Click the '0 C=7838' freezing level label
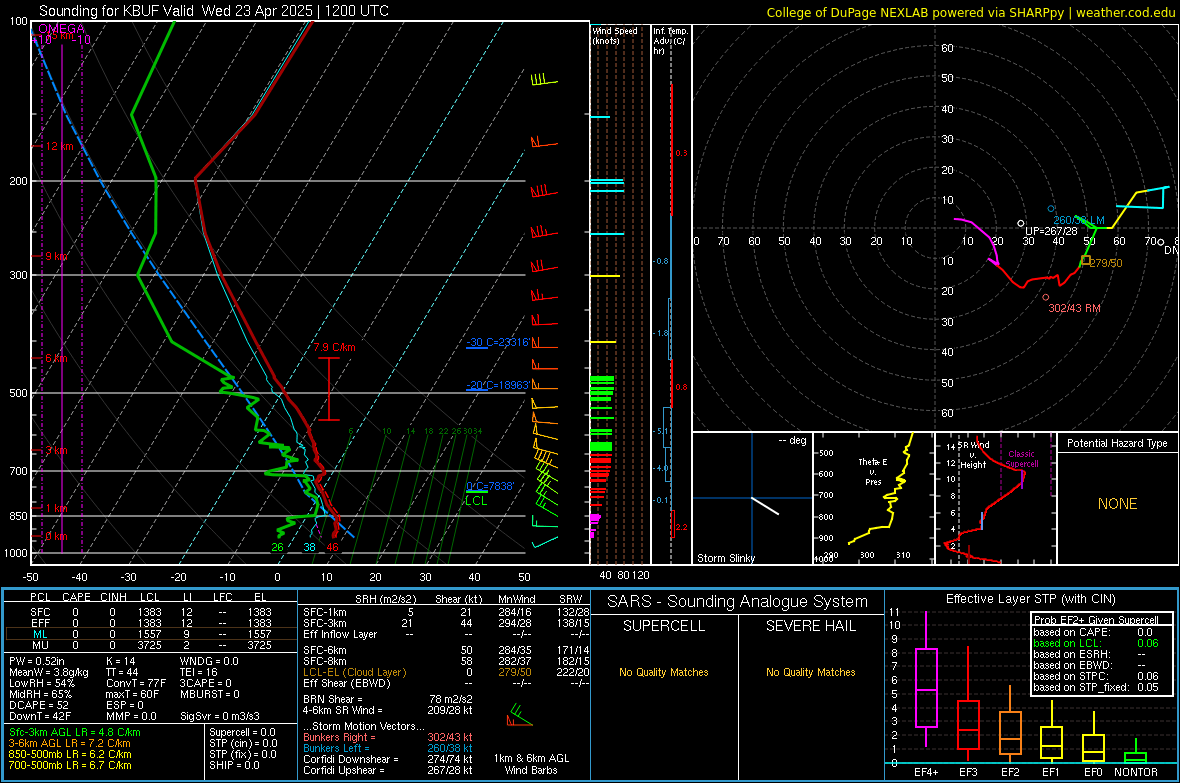 click(x=490, y=486)
